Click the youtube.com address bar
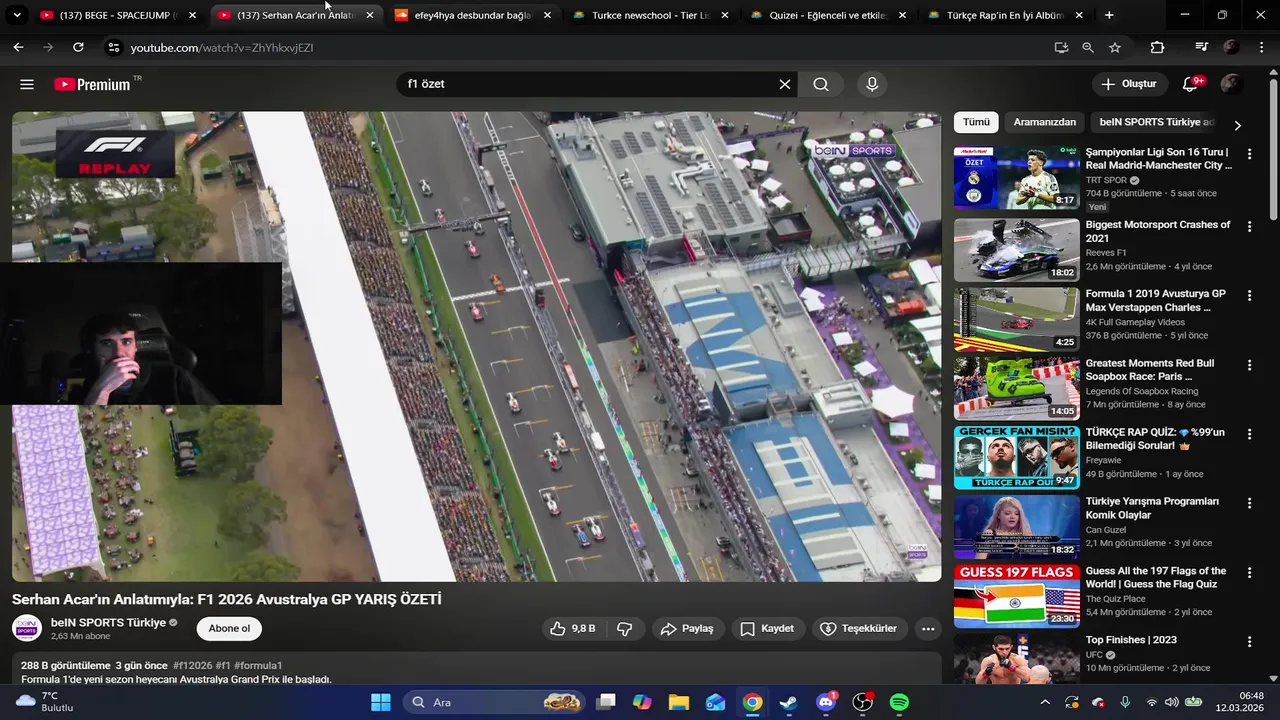1280x720 pixels. coord(580,47)
